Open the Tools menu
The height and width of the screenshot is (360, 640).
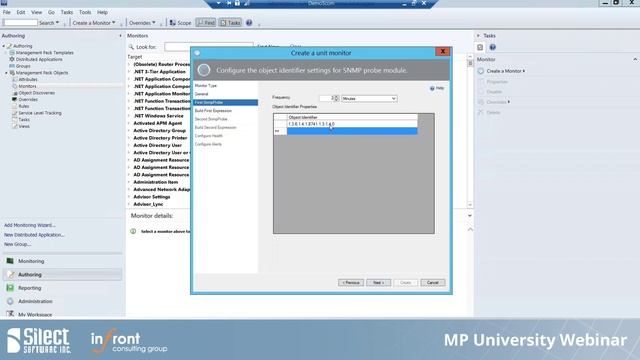tap(85, 12)
